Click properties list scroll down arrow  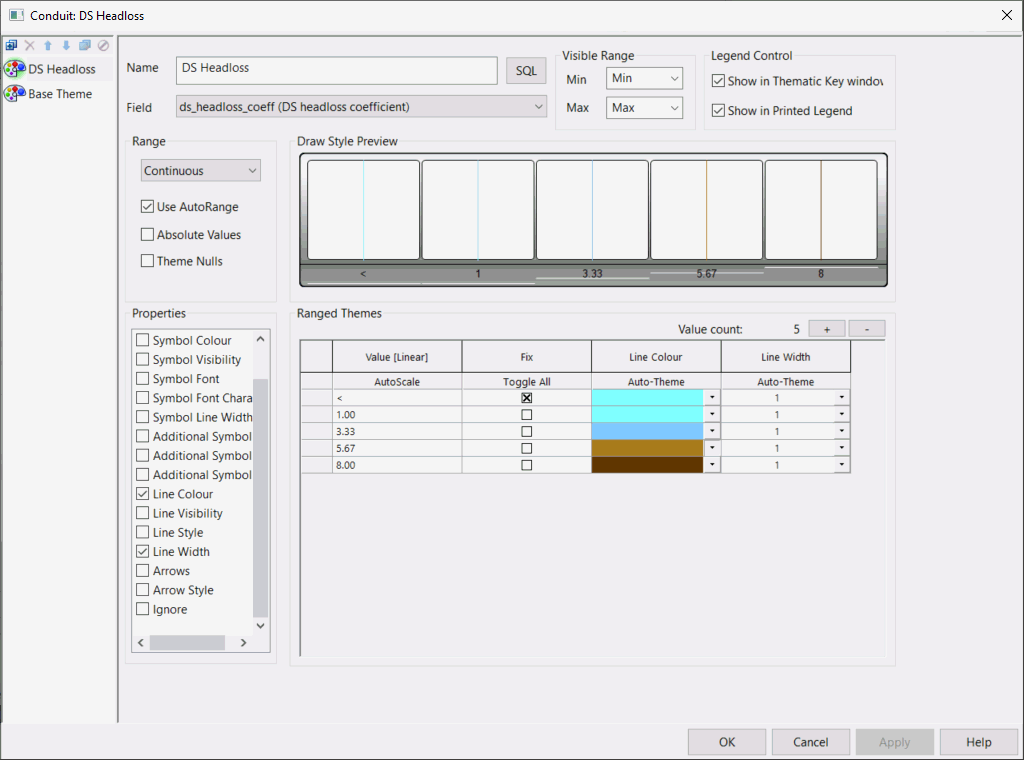[261, 625]
